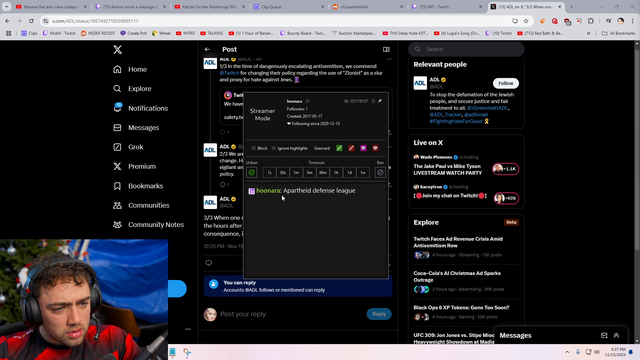
Task: Open Communities in X sidebar
Action: [x=141, y=205]
